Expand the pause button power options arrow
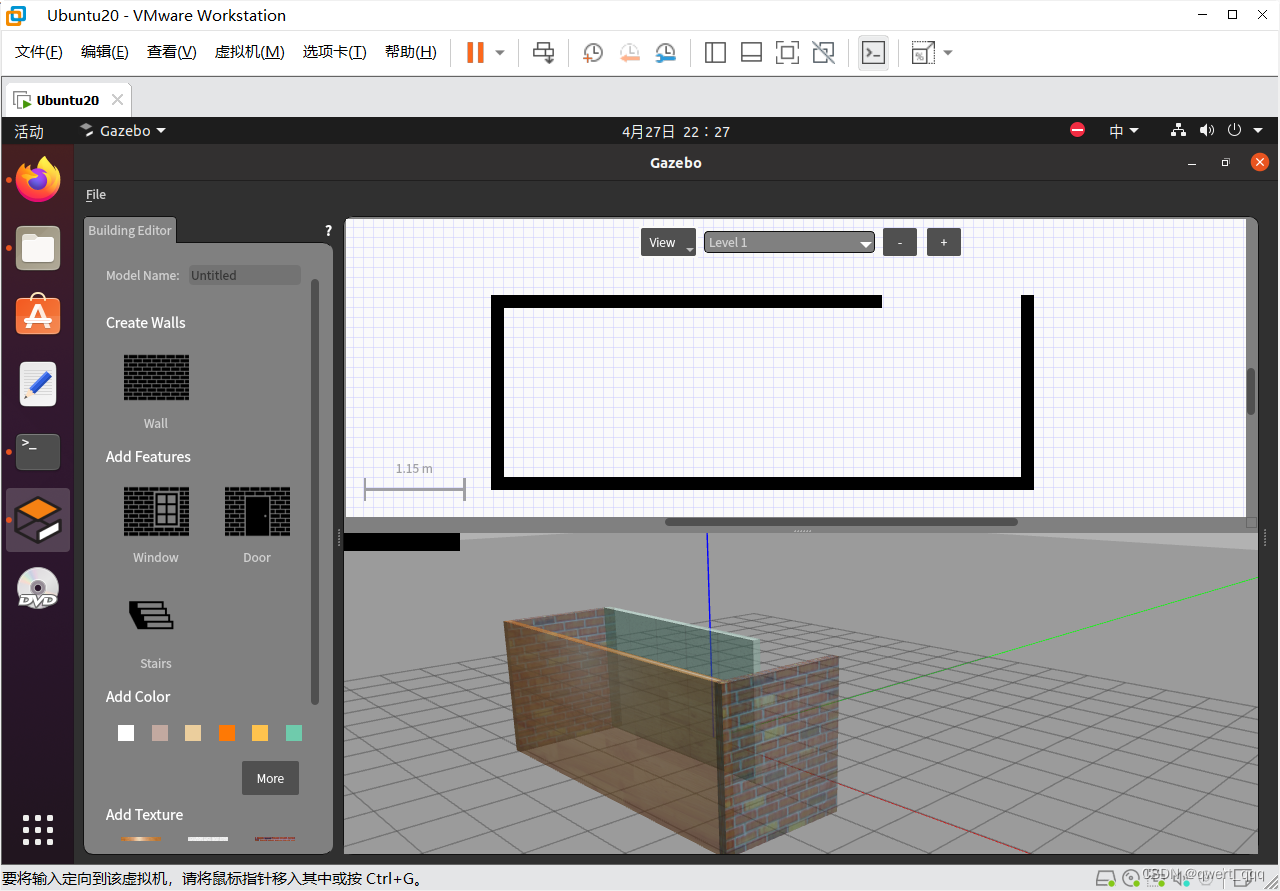This screenshot has height=891, width=1280. pos(500,53)
